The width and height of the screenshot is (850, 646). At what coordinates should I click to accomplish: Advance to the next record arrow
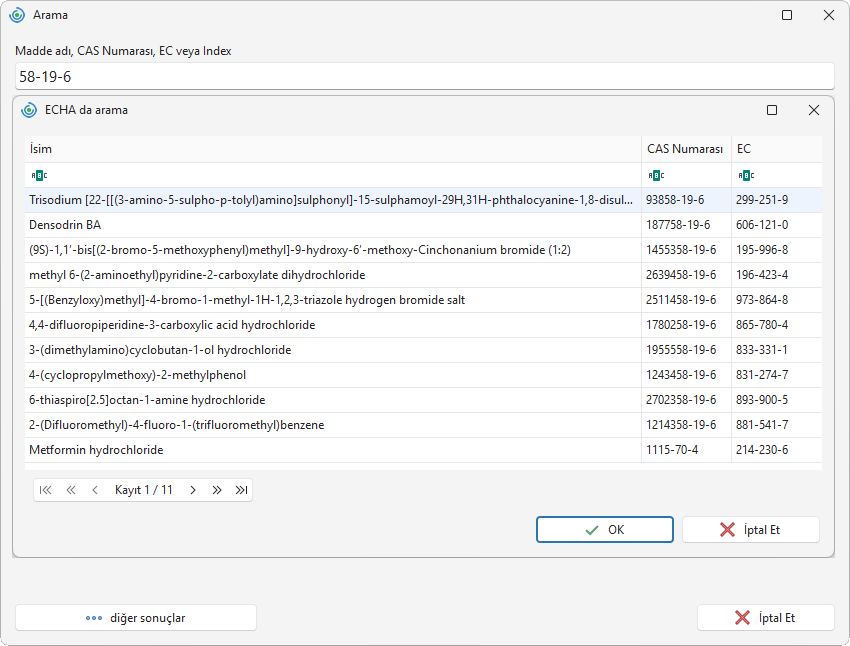click(x=193, y=490)
